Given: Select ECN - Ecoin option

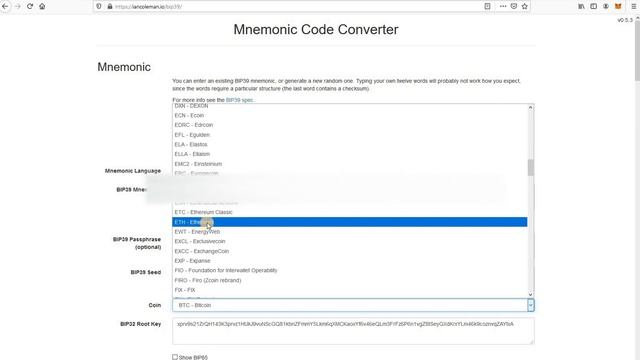Looking at the screenshot, I should tap(349, 116).
